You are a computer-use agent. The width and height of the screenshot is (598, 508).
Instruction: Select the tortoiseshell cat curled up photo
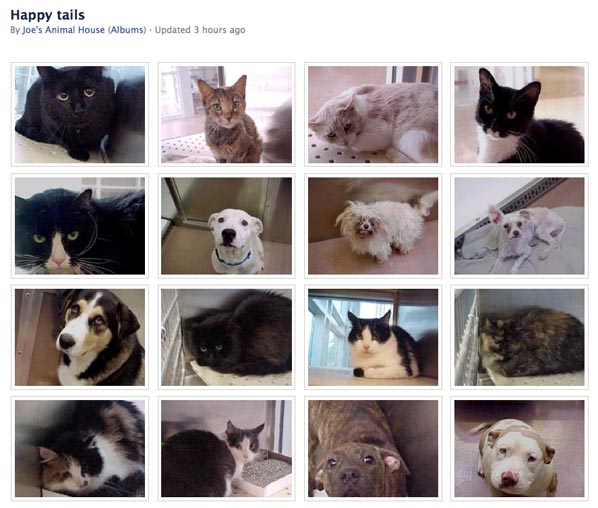[x=519, y=337]
